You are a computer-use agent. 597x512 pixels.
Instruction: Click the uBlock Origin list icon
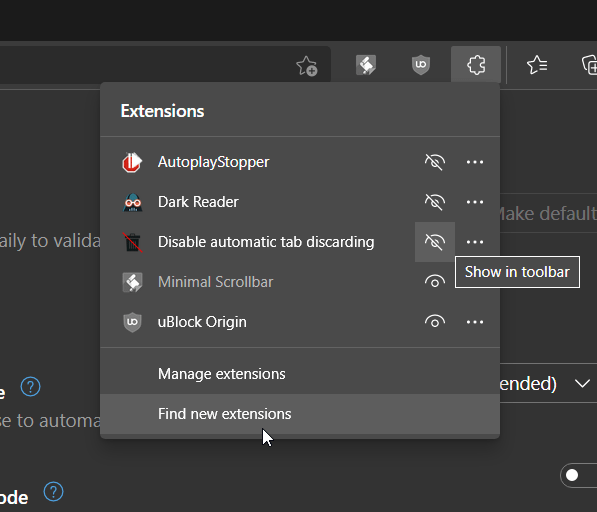[132, 322]
